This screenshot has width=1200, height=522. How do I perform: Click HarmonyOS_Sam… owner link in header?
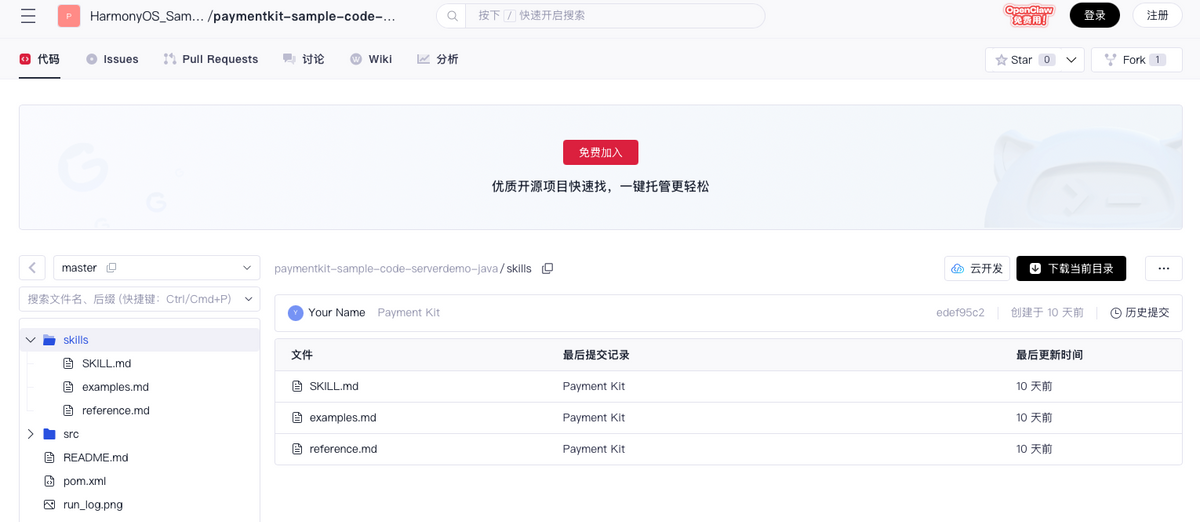(x=146, y=16)
